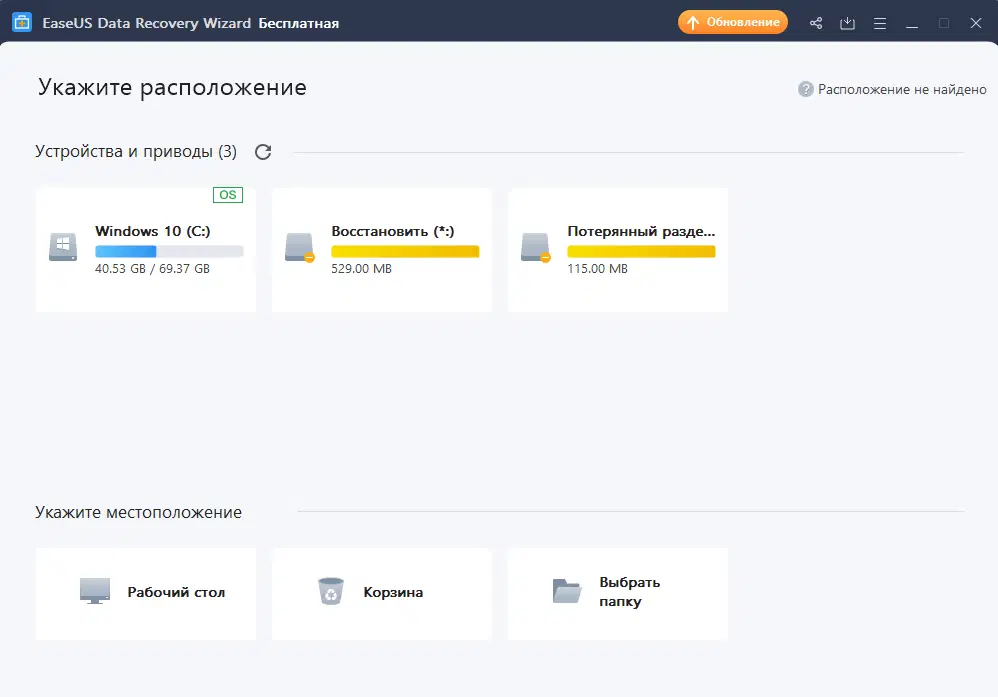Refresh the devices and drives list
998x697 pixels.
tap(263, 152)
